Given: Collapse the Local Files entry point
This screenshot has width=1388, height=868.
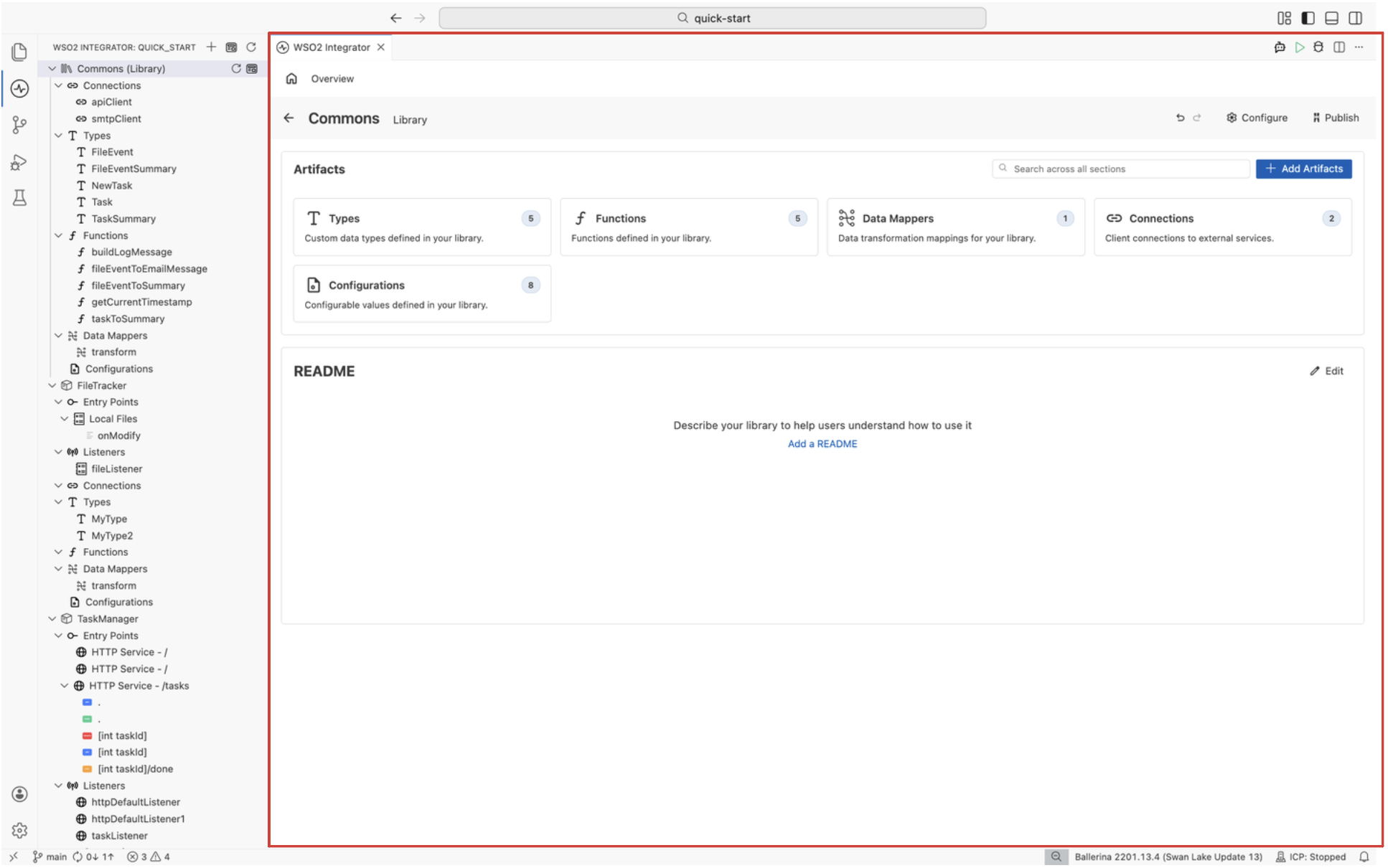Looking at the screenshot, I should point(65,419).
